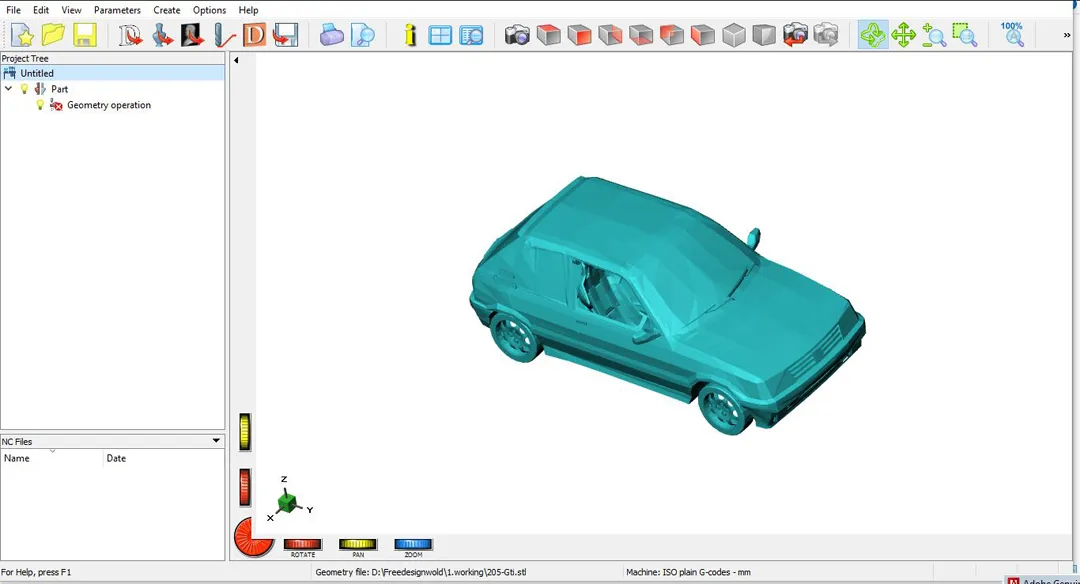Write NC program via floppy-arrow icon

click(285, 34)
